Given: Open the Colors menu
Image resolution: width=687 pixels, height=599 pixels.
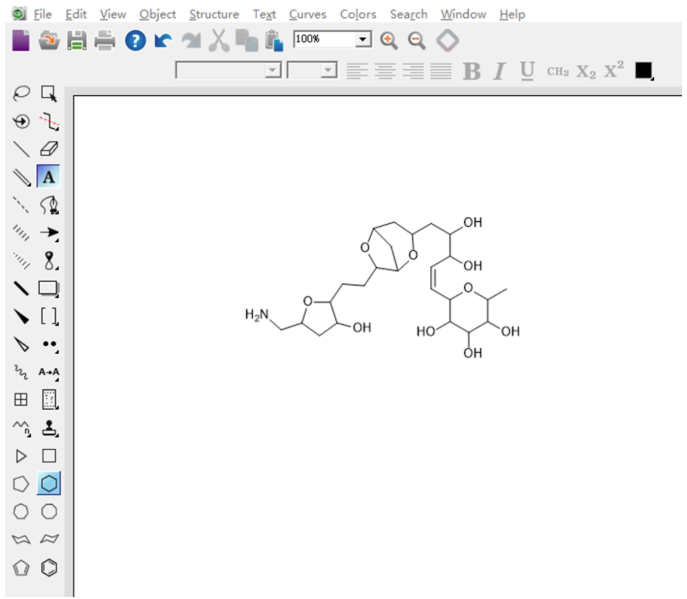Looking at the screenshot, I should click(x=358, y=14).
